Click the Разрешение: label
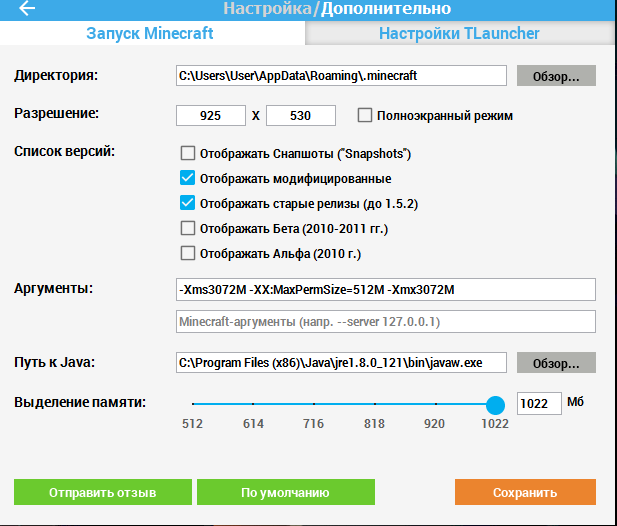This screenshot has width=617, height=526. tap(57, 113)
